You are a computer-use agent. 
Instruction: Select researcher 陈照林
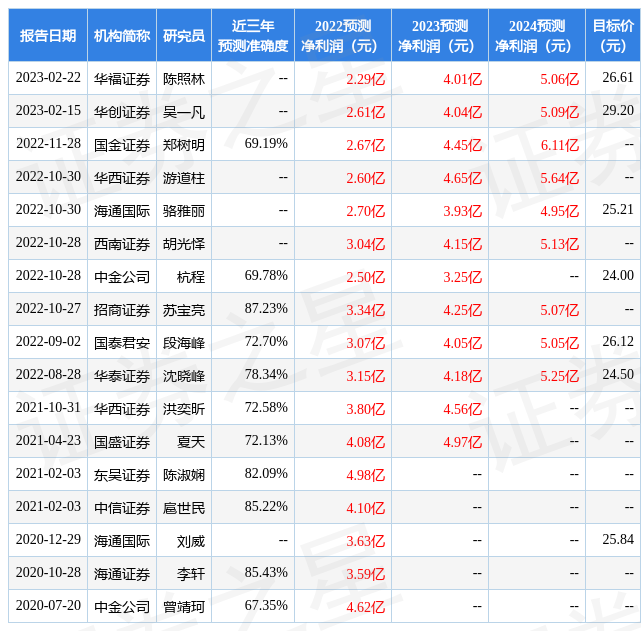coord(184,79)
